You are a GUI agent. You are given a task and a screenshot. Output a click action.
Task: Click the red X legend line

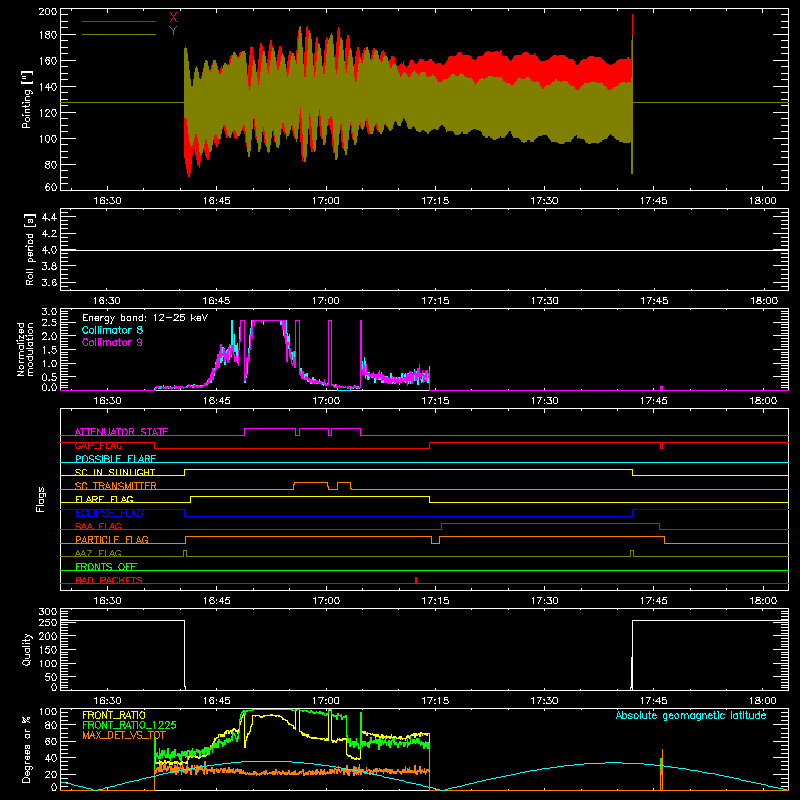tap(119, 21)
